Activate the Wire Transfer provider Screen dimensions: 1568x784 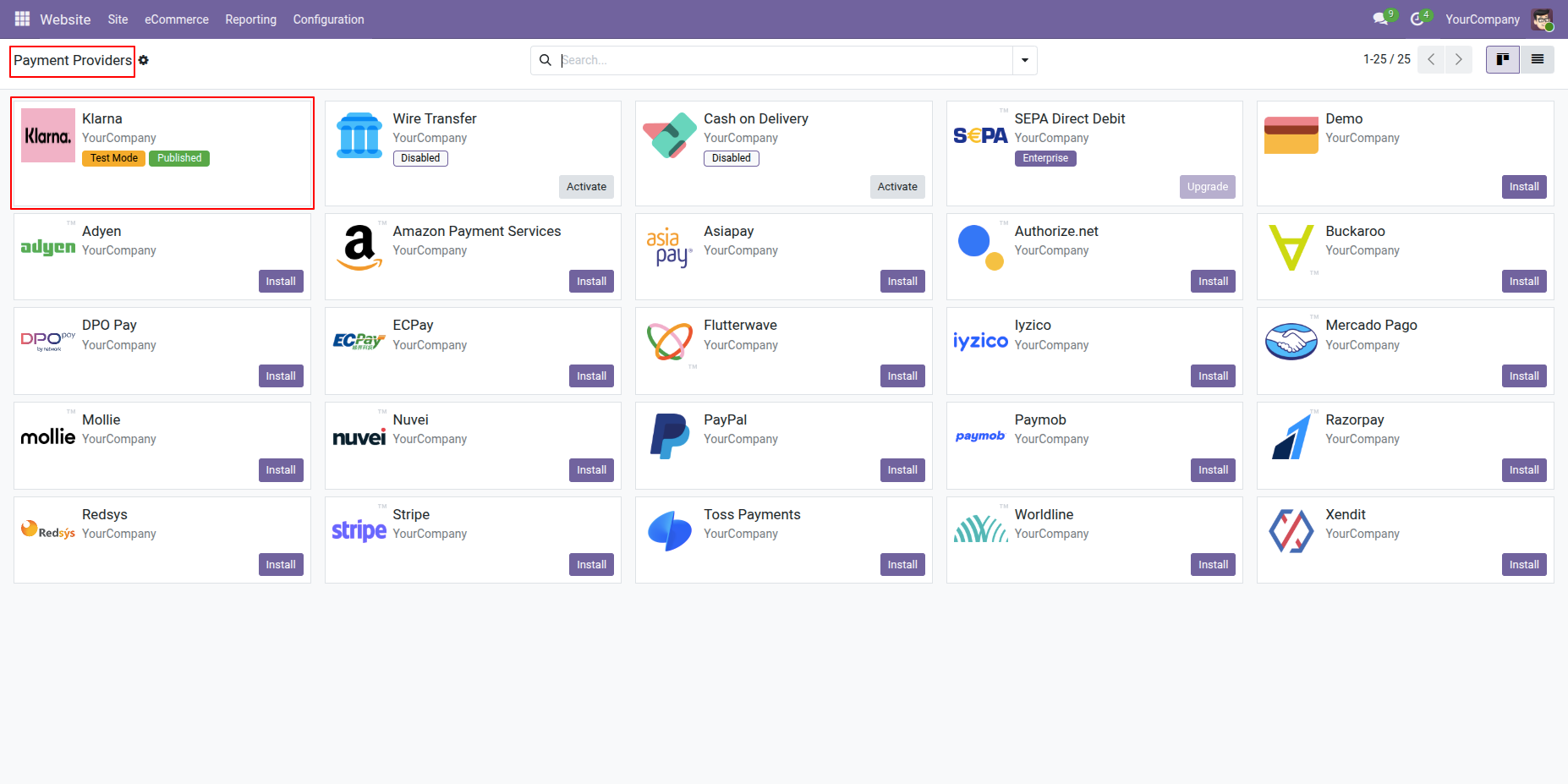587,187
